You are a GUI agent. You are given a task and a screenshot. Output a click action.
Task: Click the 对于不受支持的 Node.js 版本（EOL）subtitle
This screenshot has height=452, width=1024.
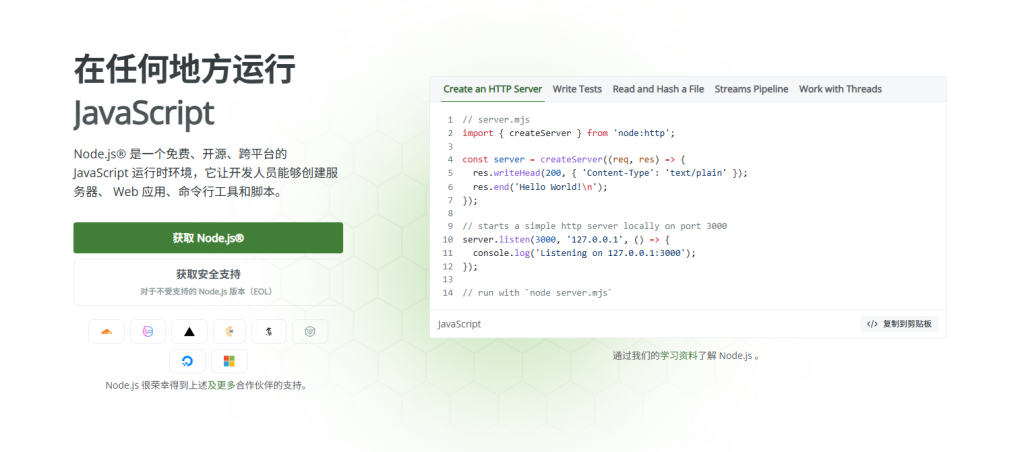206,291
